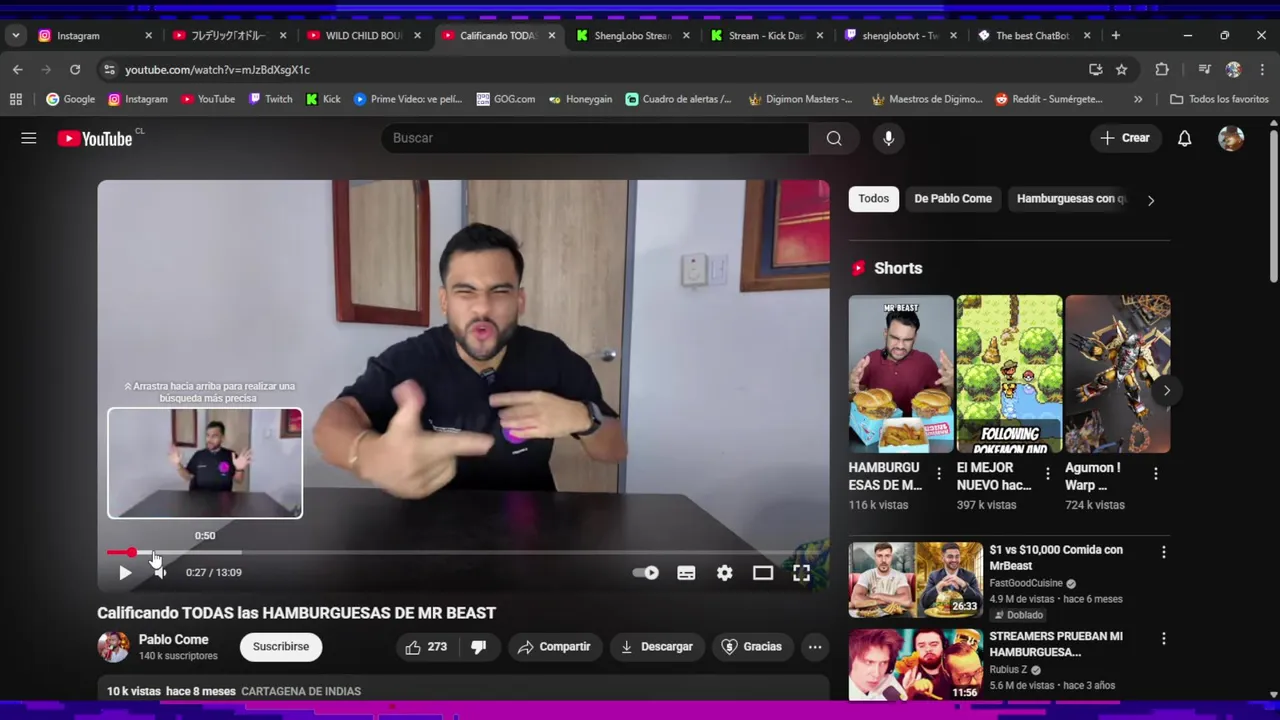
Task: Play the video
Action: tap(125, 573)
